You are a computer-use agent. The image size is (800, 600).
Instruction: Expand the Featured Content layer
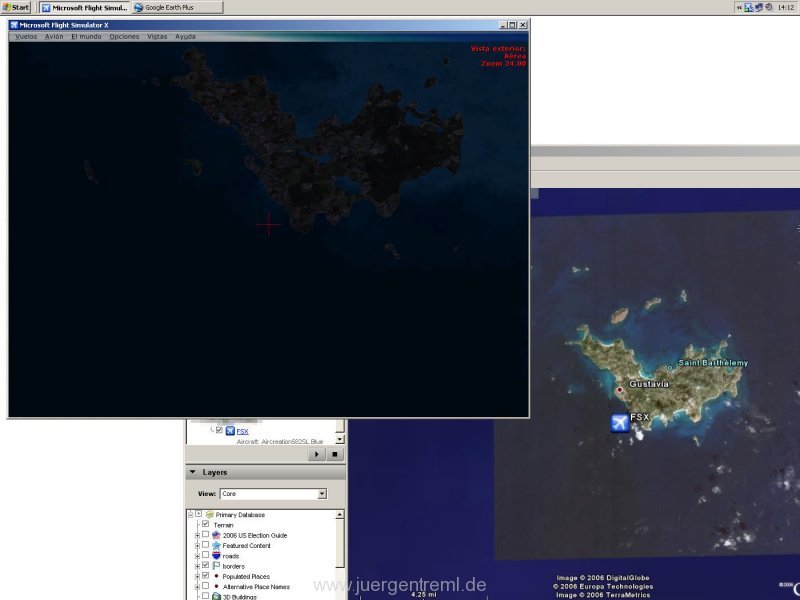[197, 546]
